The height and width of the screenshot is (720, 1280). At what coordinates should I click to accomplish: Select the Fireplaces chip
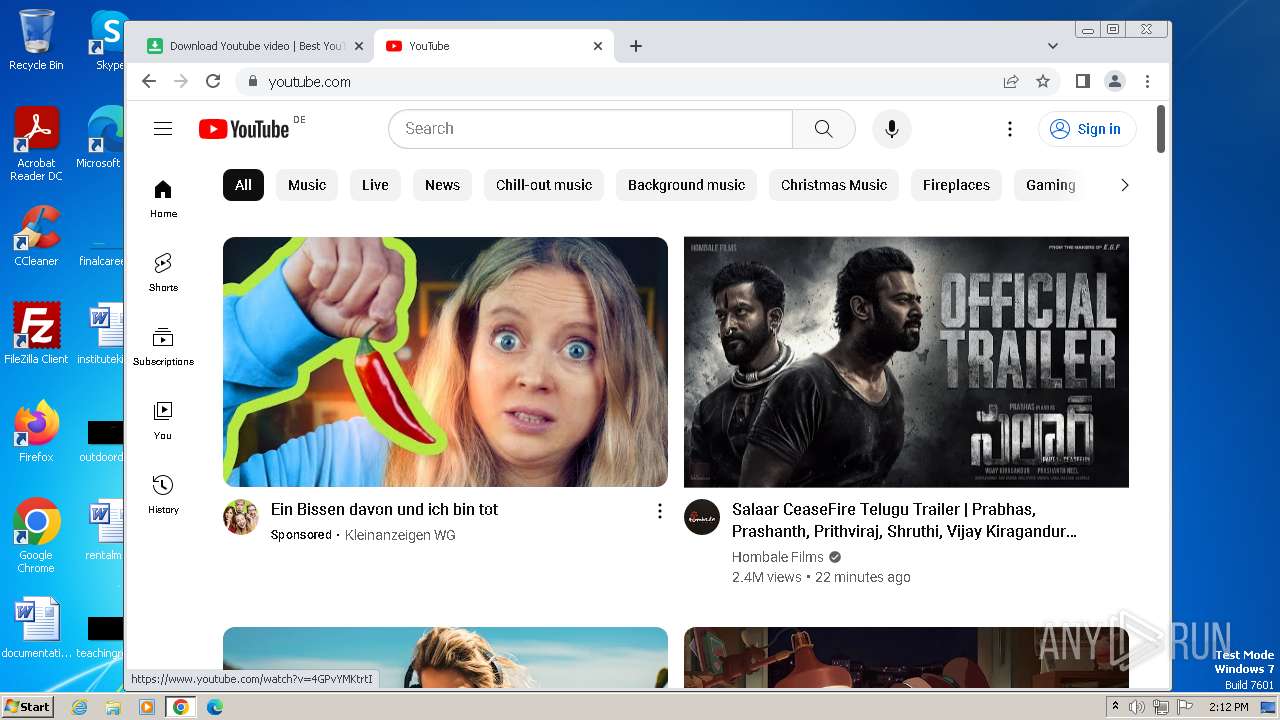tap(956, 185)
